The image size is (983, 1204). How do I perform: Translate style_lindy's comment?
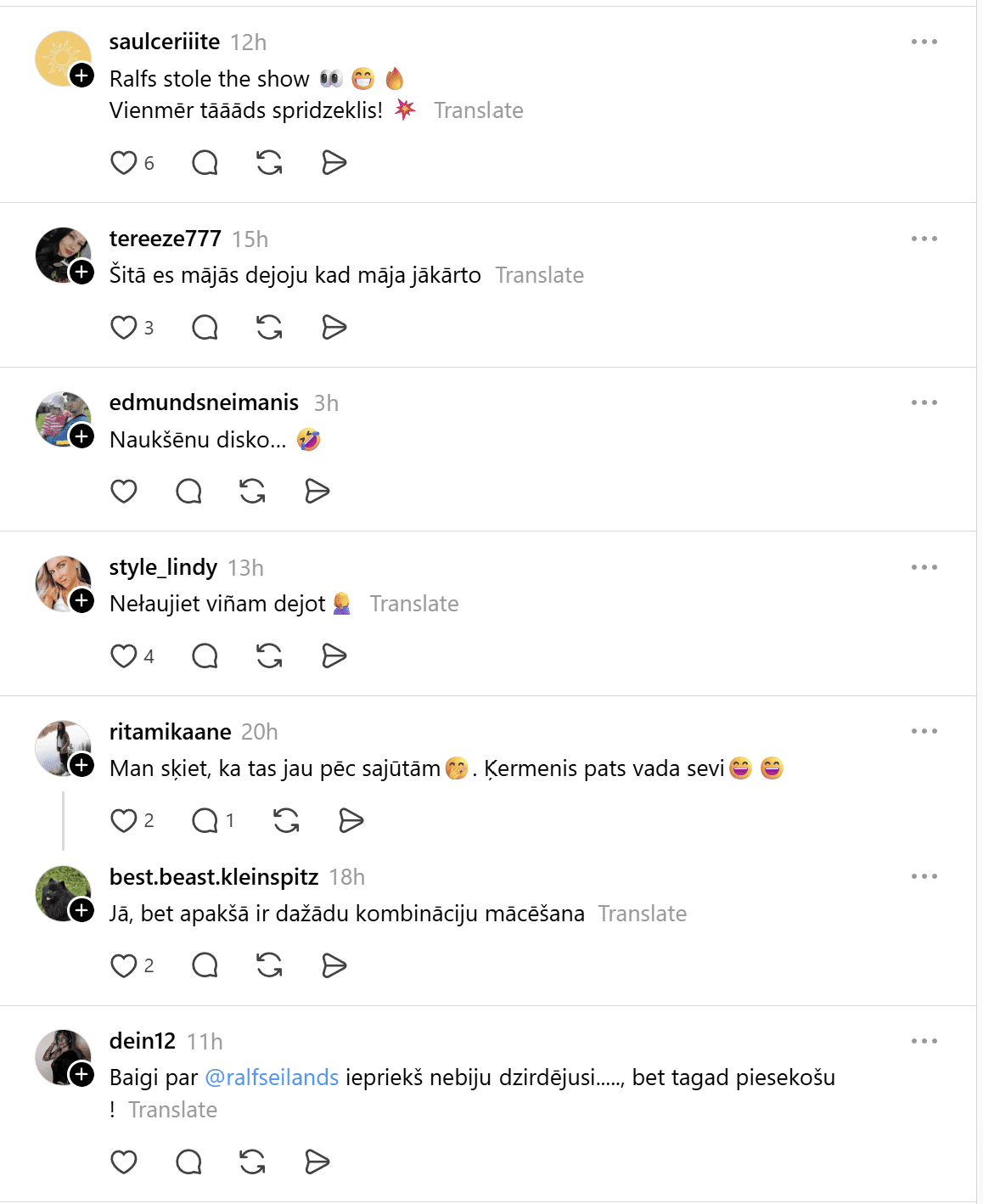(413, 604)
